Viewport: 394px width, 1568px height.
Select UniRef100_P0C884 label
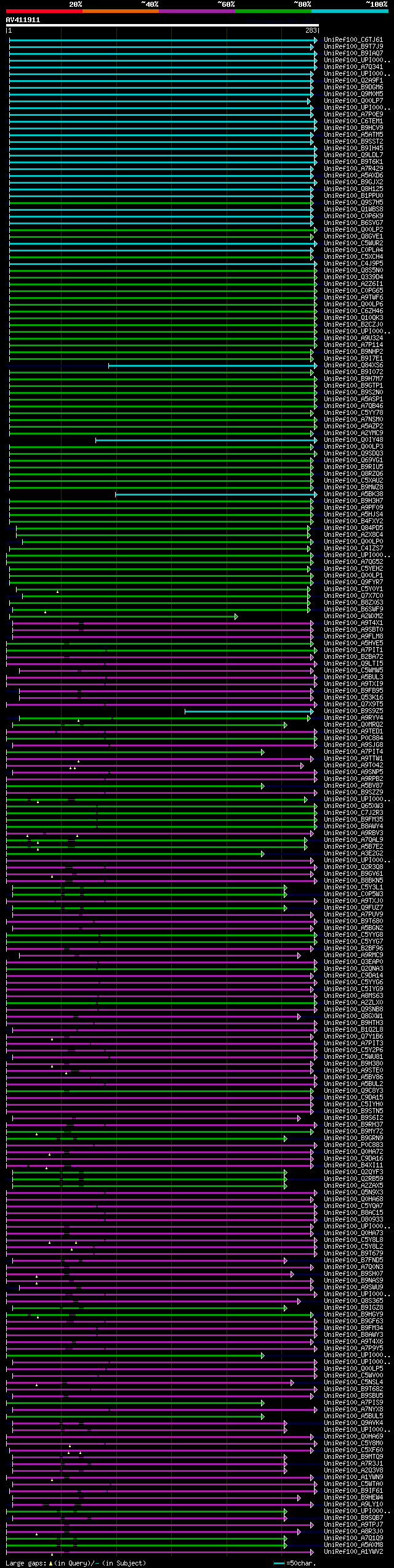click(x=353, y=738)
